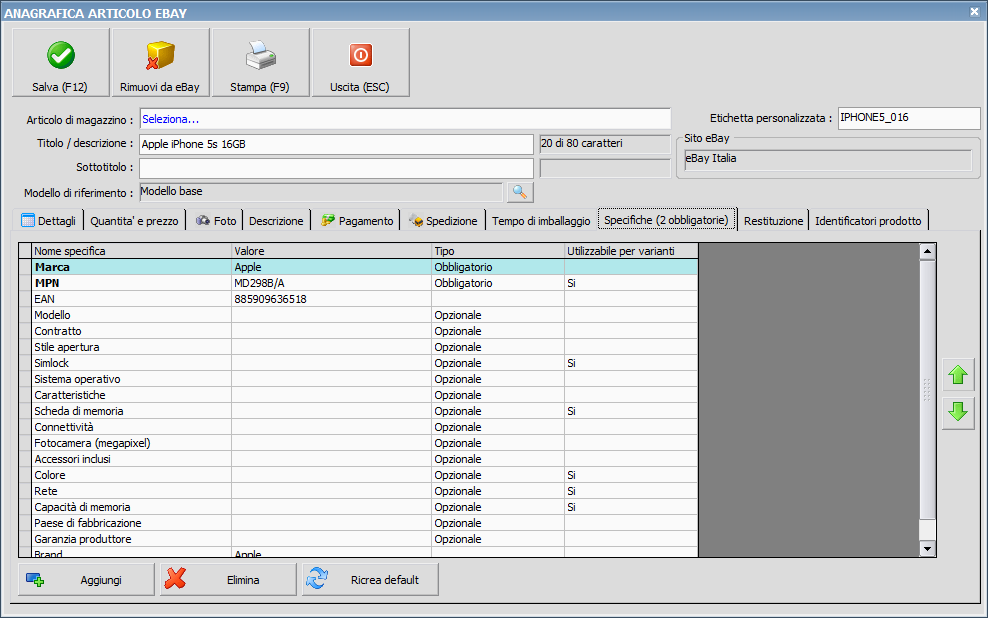Click the Etichetta personalizzata field
Viewport: 988px width, 618px height.
coord(909,118)
